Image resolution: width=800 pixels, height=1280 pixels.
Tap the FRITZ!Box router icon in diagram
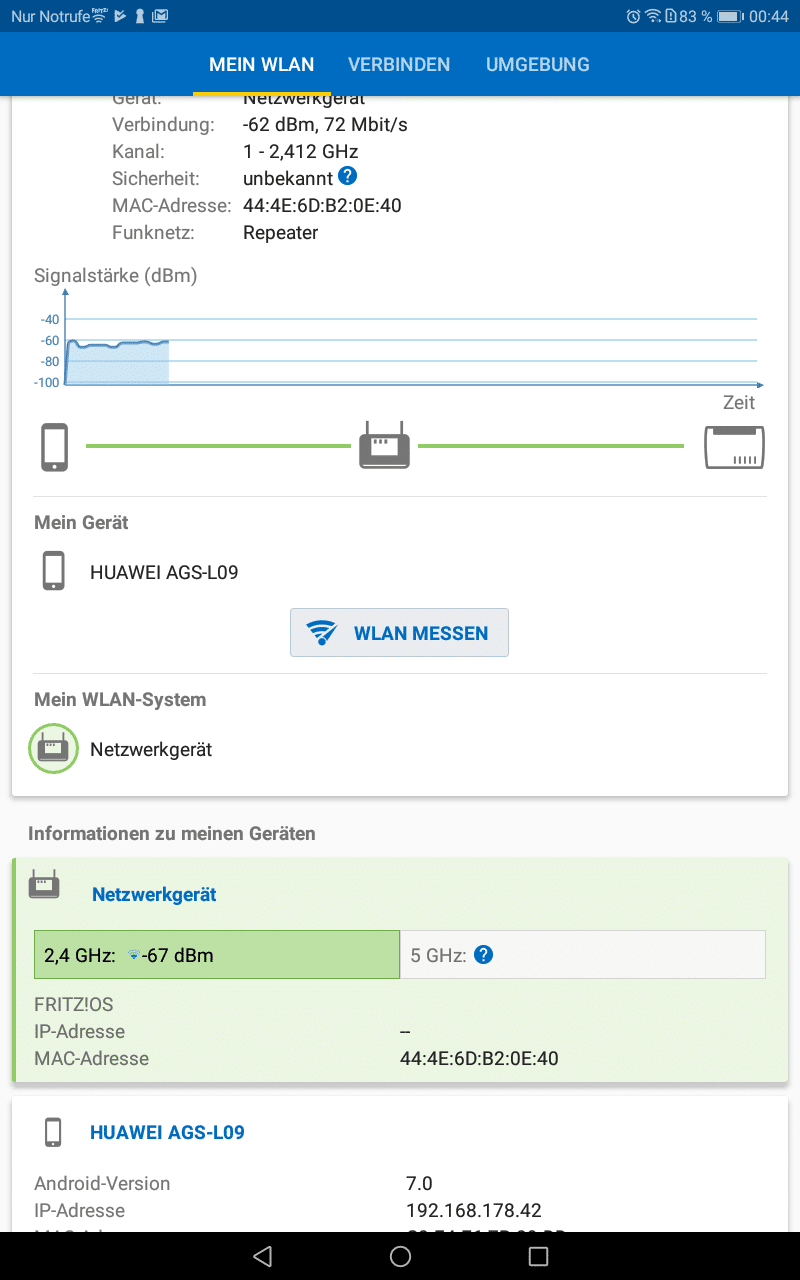(x=734, y=447)
